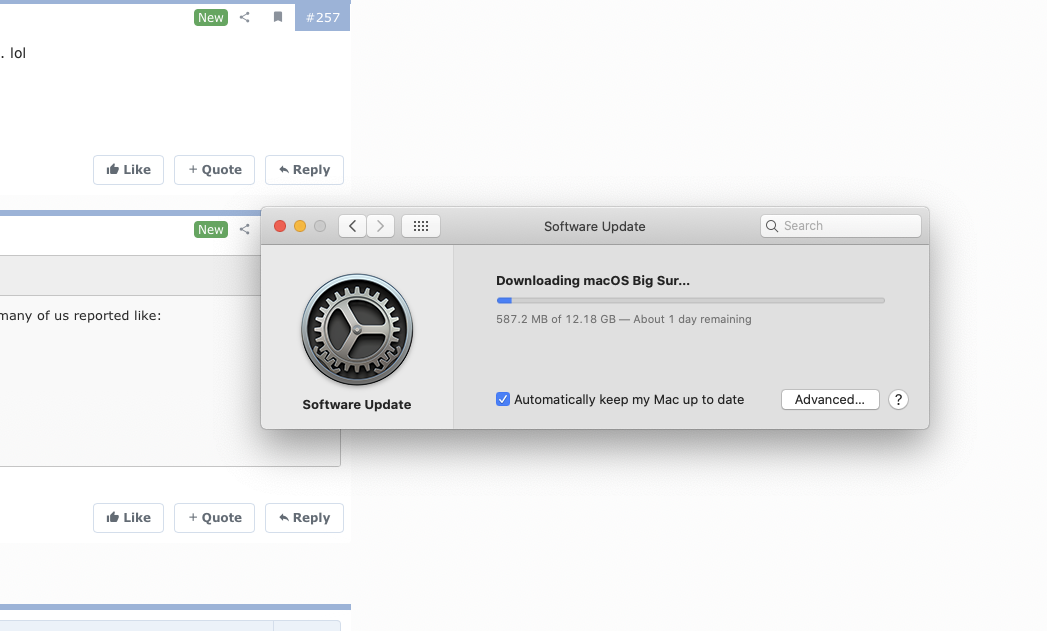The width and height of the screenshot is (1047, 631).
Task: Quote the second forum post
Action: (x=214, y=517)
